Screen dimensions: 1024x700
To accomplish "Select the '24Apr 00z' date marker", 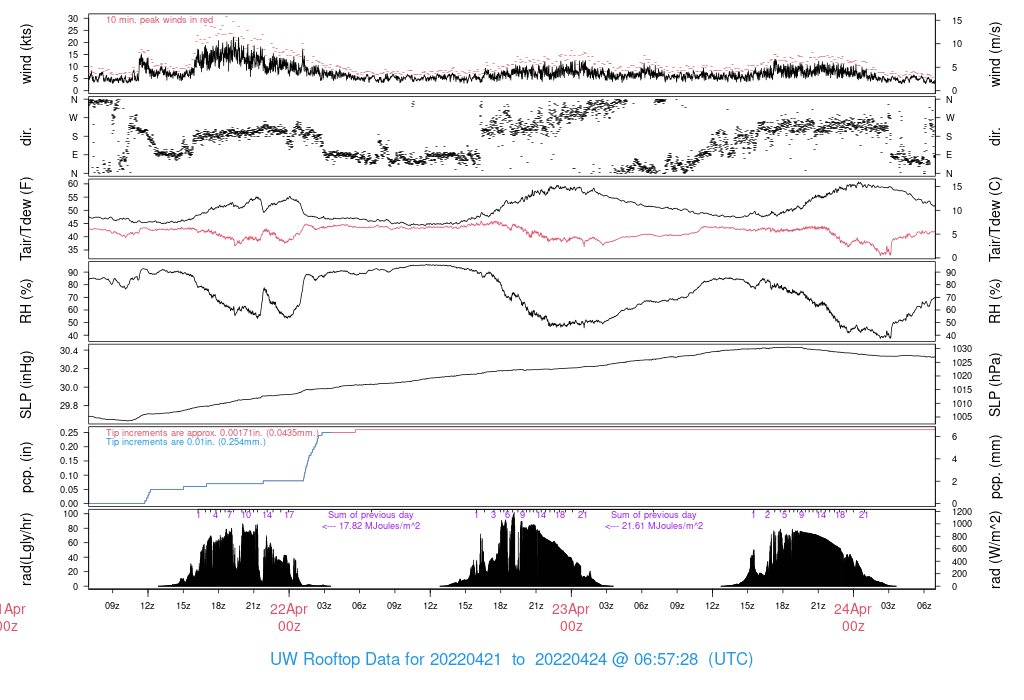I will coord(853,617).
